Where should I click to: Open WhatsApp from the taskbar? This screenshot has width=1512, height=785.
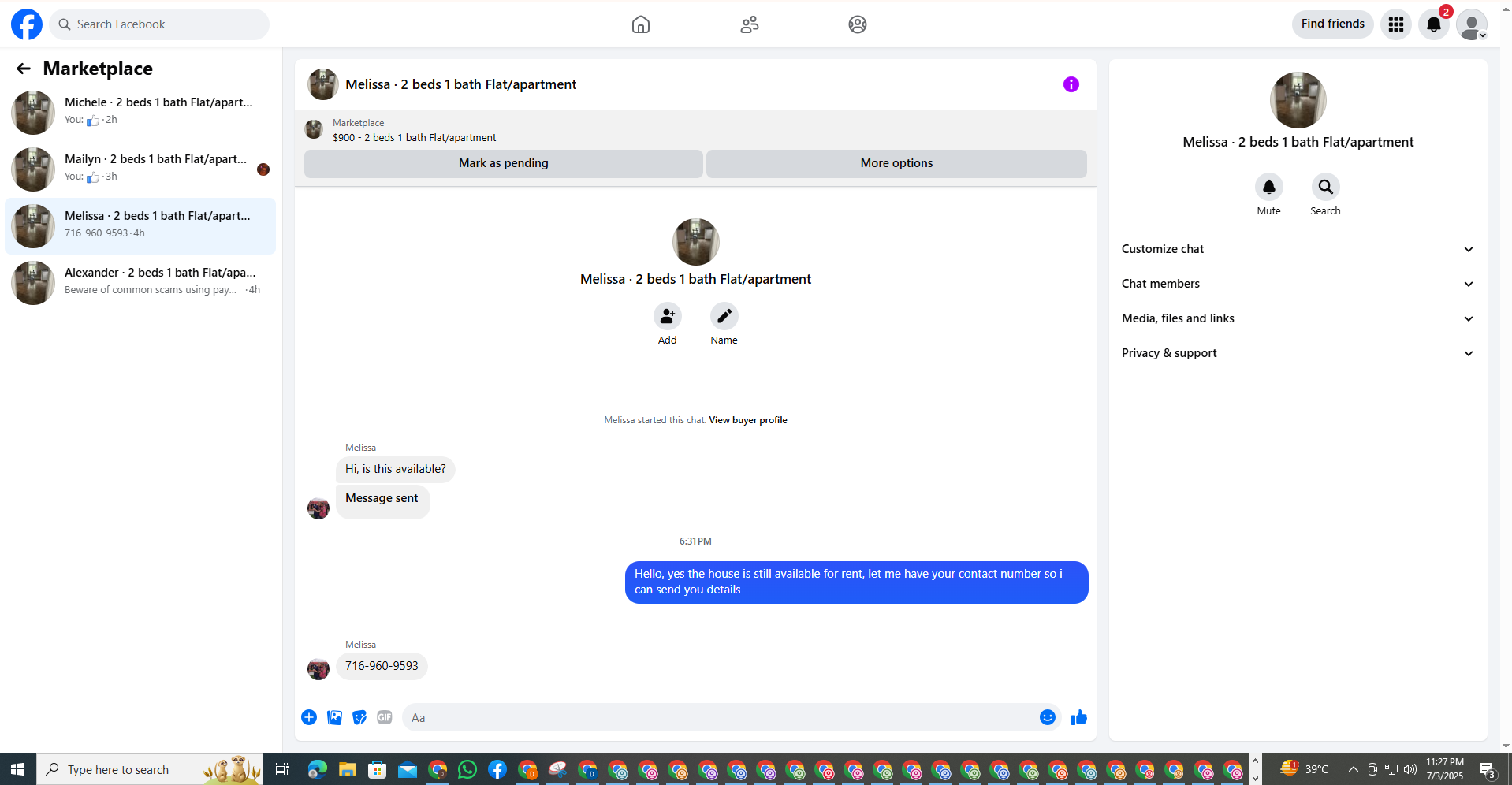[467, 769]
